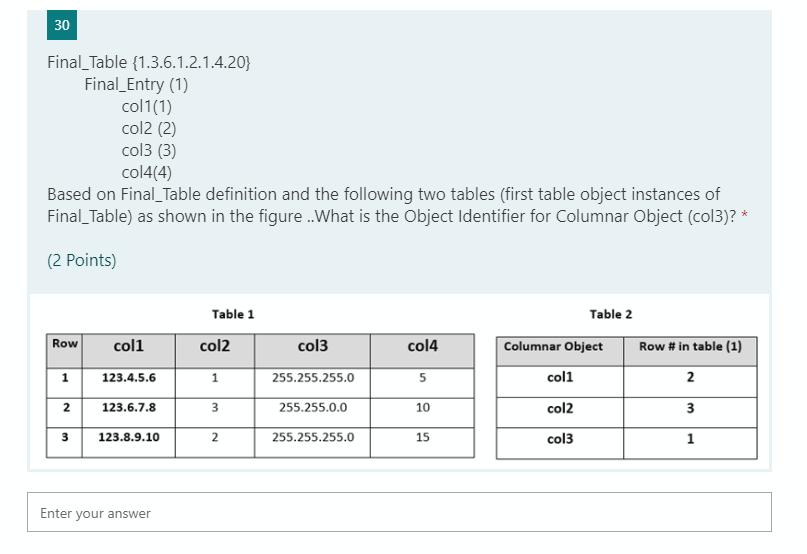The width and height of the screenshot is (807, 554).
Task: Click the col3 row label in Table 2
Action: point(560,443)
